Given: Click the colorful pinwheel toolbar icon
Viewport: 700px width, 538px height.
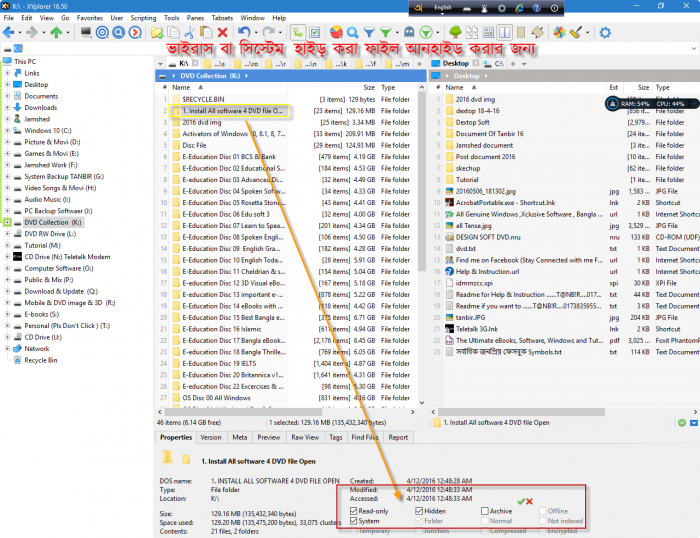Looking at the screenshot, I should [559, 32].
